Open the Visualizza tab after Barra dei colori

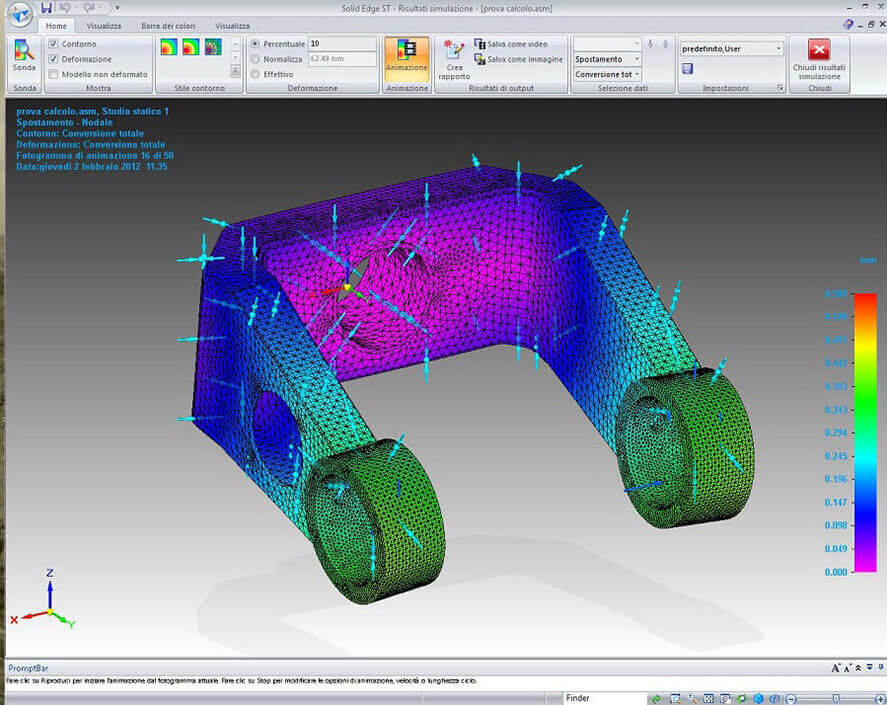pyautogui.click(x=232, y=26)
